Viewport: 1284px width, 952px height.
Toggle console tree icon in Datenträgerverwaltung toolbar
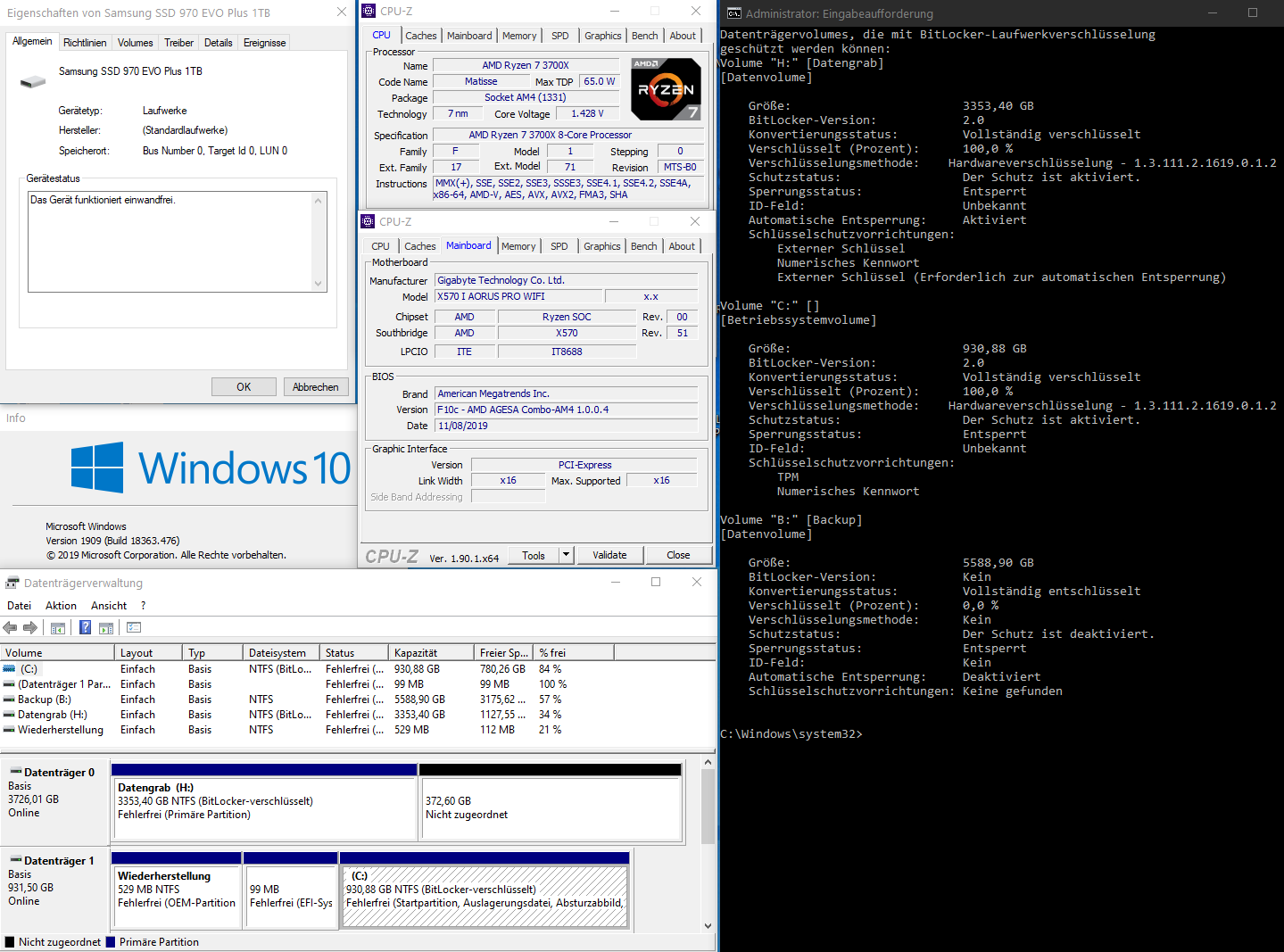pos(58,628)
